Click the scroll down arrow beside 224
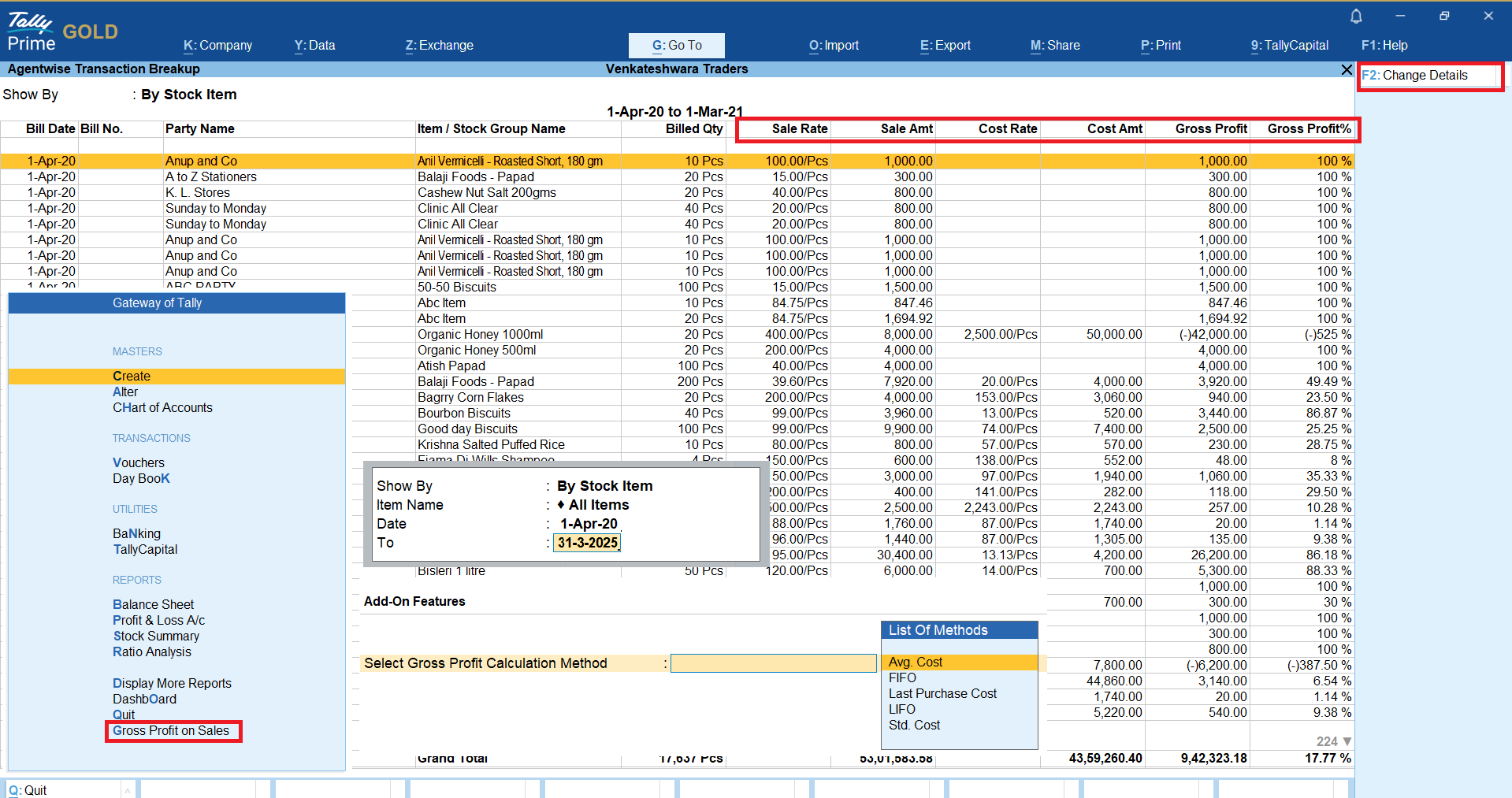 click(1347, 741)
